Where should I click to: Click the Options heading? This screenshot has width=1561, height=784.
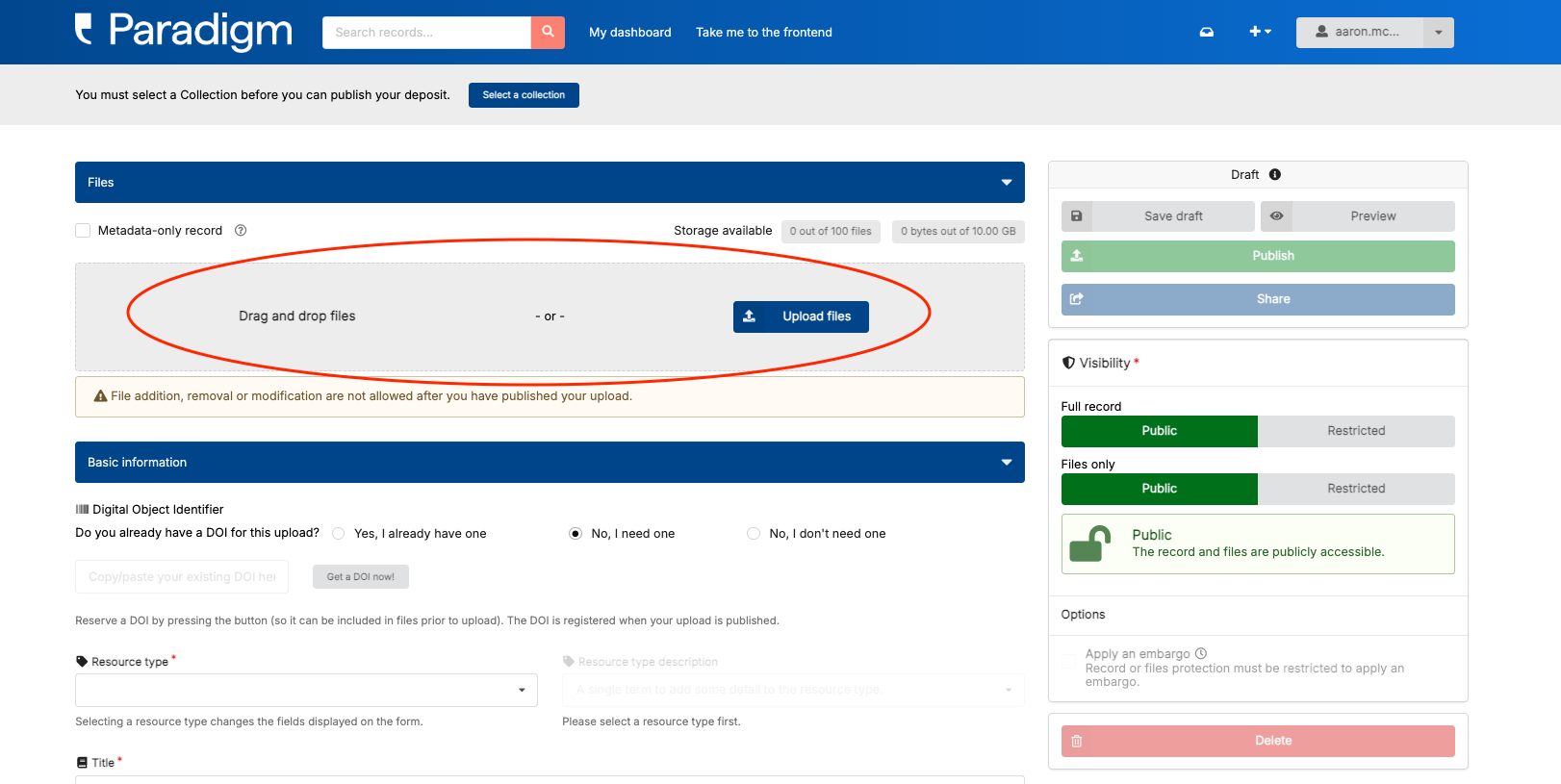(1083, 615)
